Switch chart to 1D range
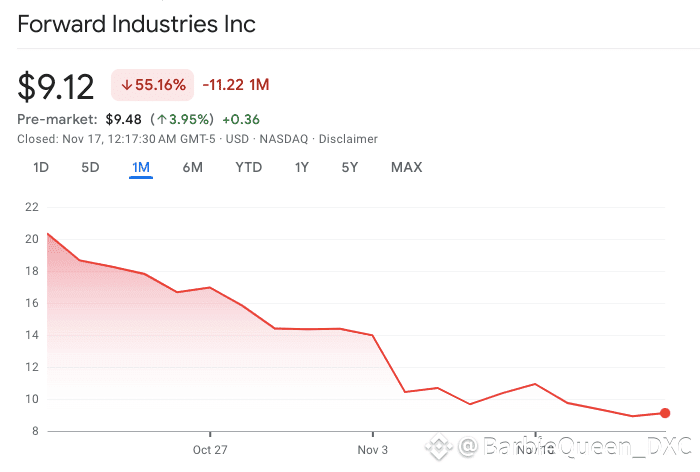Screen dimensions: 700x472 tap(41, 167)
